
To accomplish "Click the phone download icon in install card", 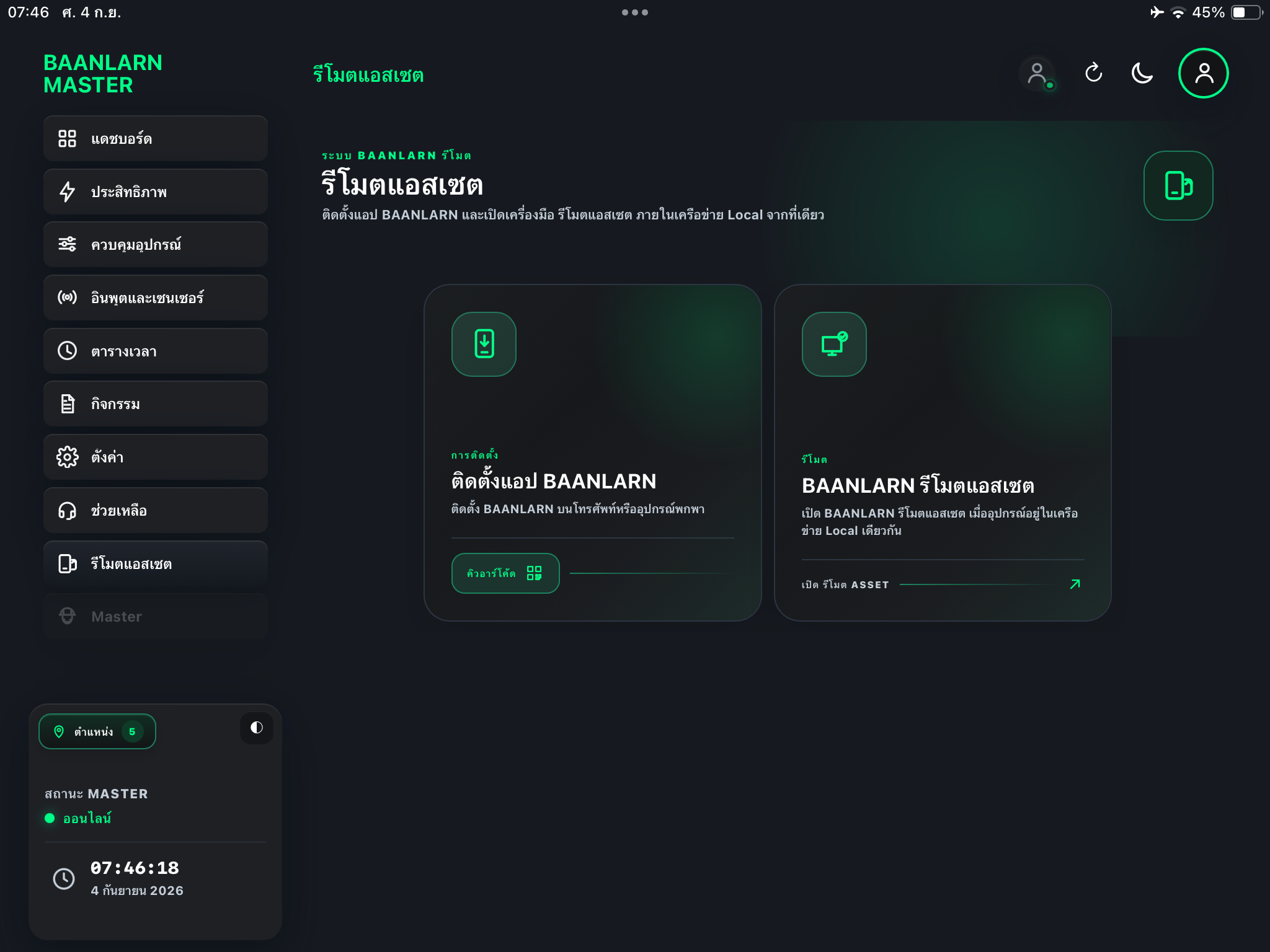I will pyautogui.click(x=484, y=344).
